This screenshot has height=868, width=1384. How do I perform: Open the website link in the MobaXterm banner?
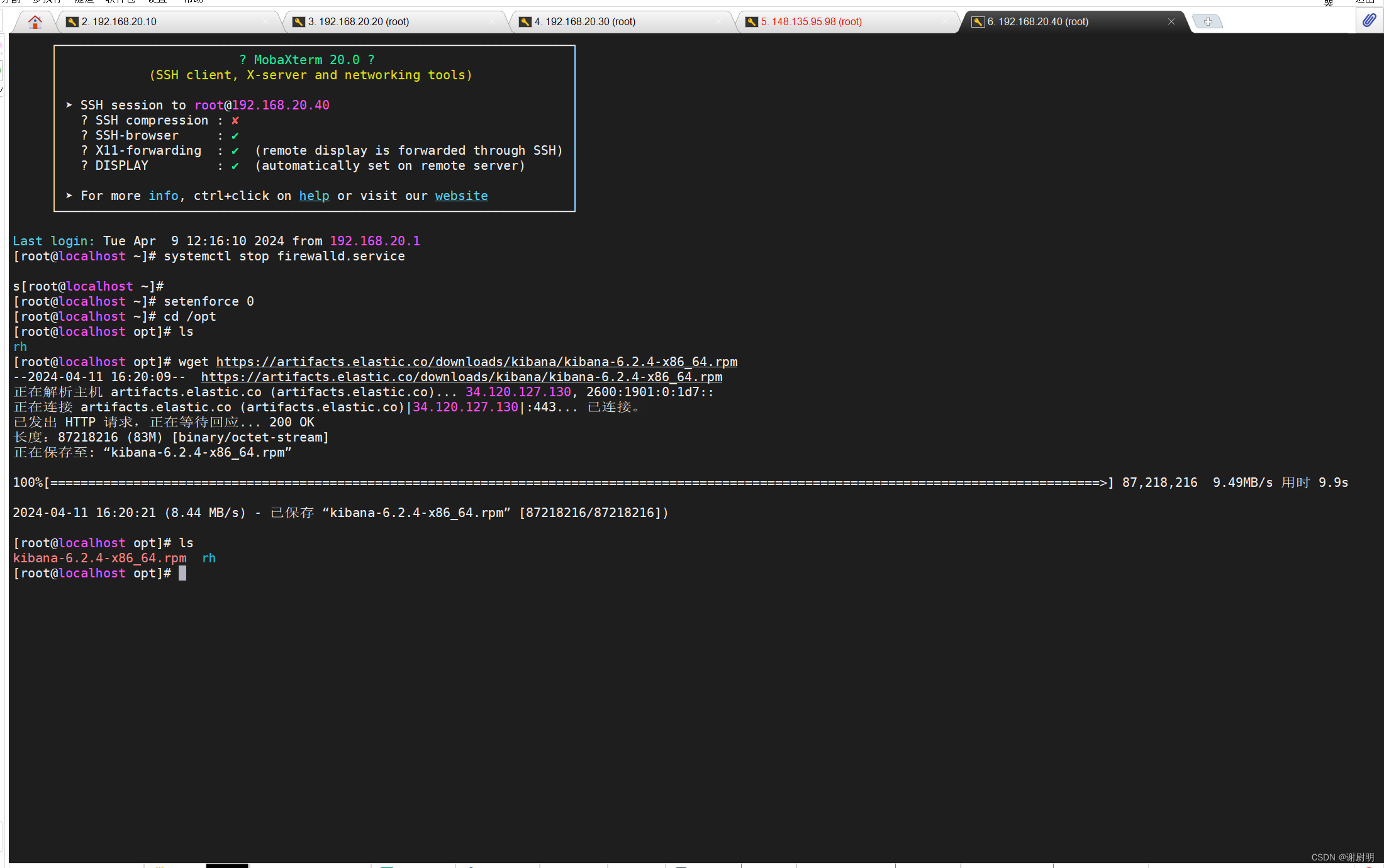pos(461,196)
